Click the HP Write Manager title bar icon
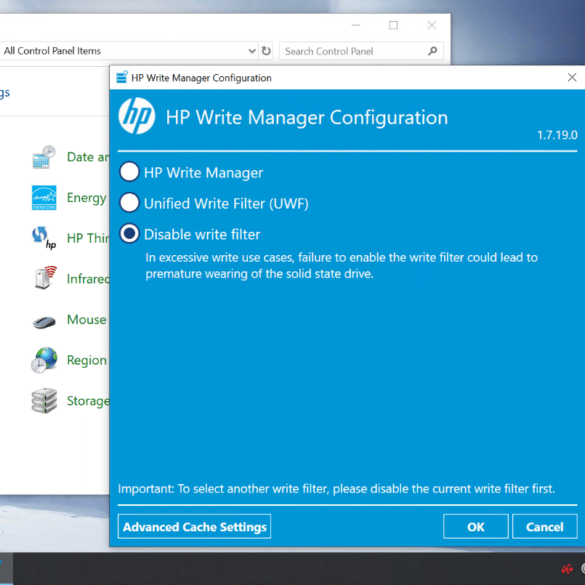 pos(122,77)
